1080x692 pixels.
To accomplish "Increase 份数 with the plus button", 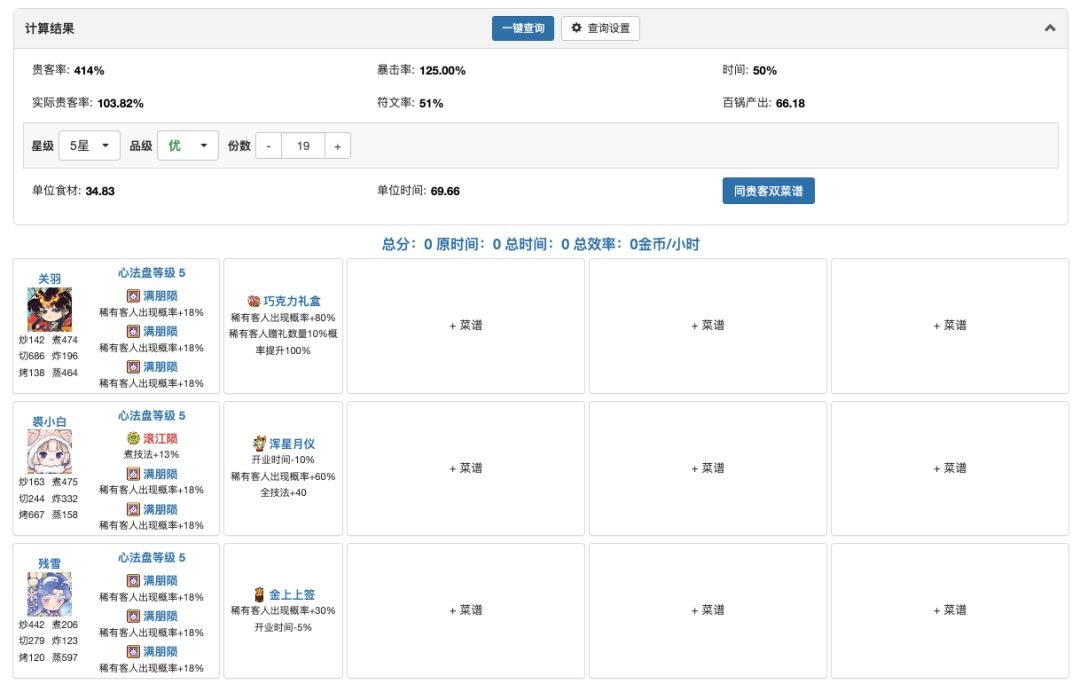I will click(337, 146).
